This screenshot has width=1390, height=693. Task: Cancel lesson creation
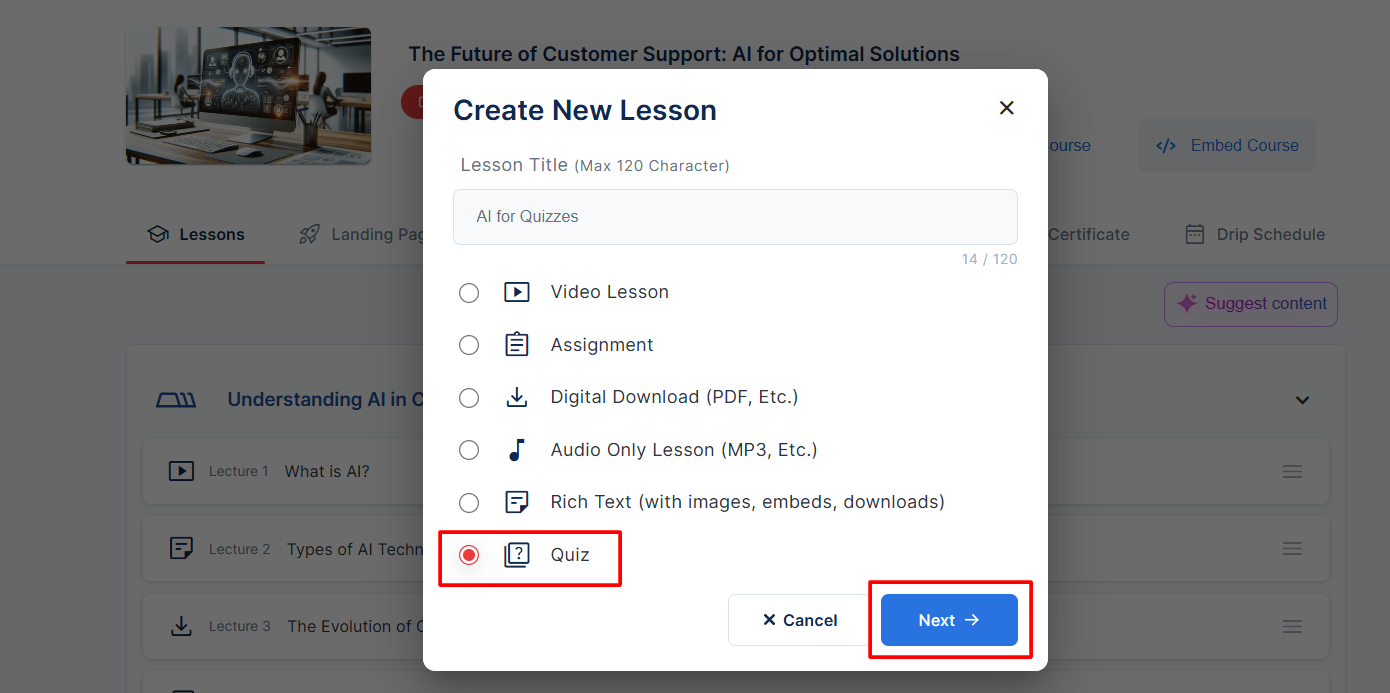coord(799,620)
